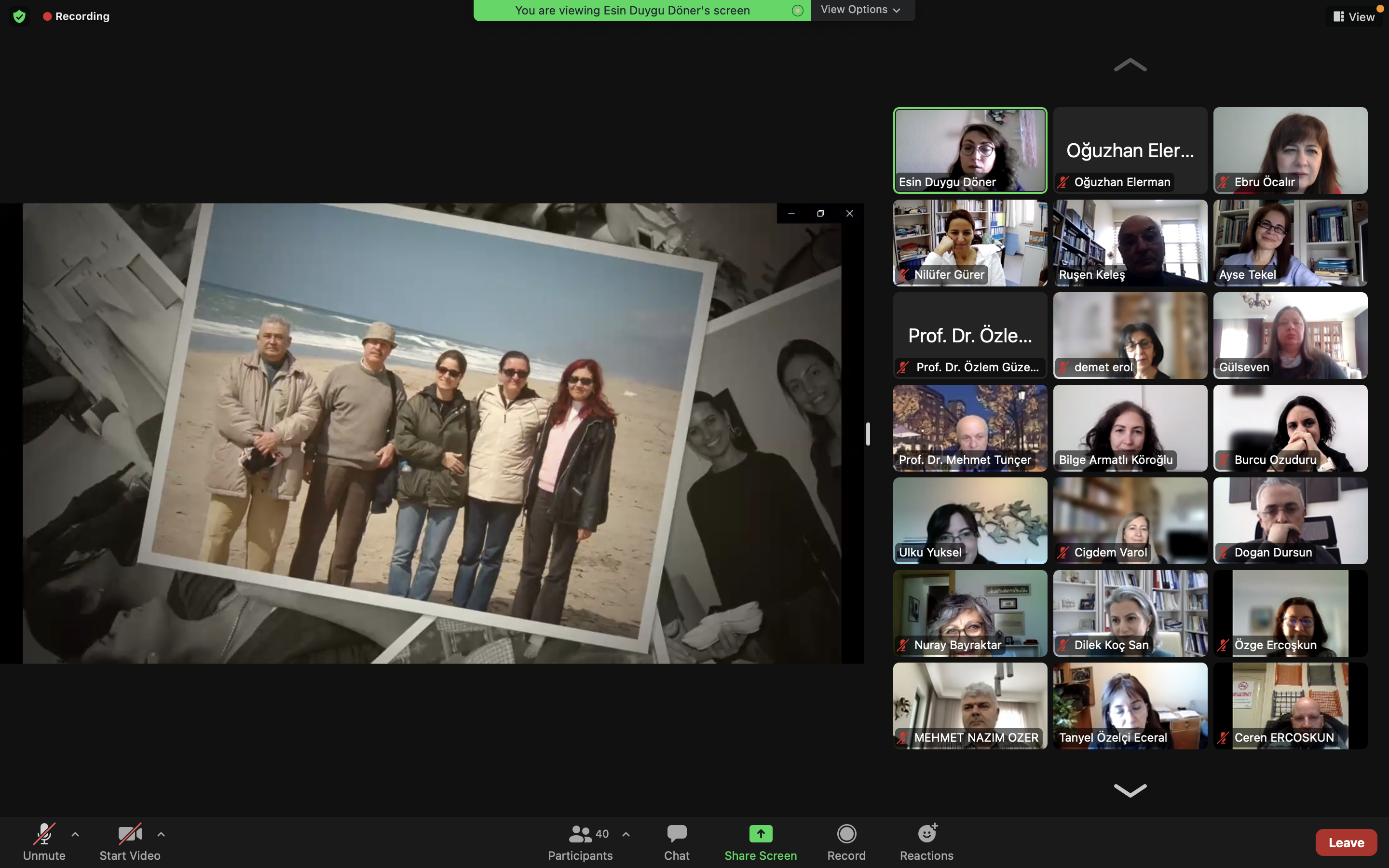Click muted mic icon on Cigdem Varol
Viewport: 1389px width, 868px height.
pos(1063,553)
